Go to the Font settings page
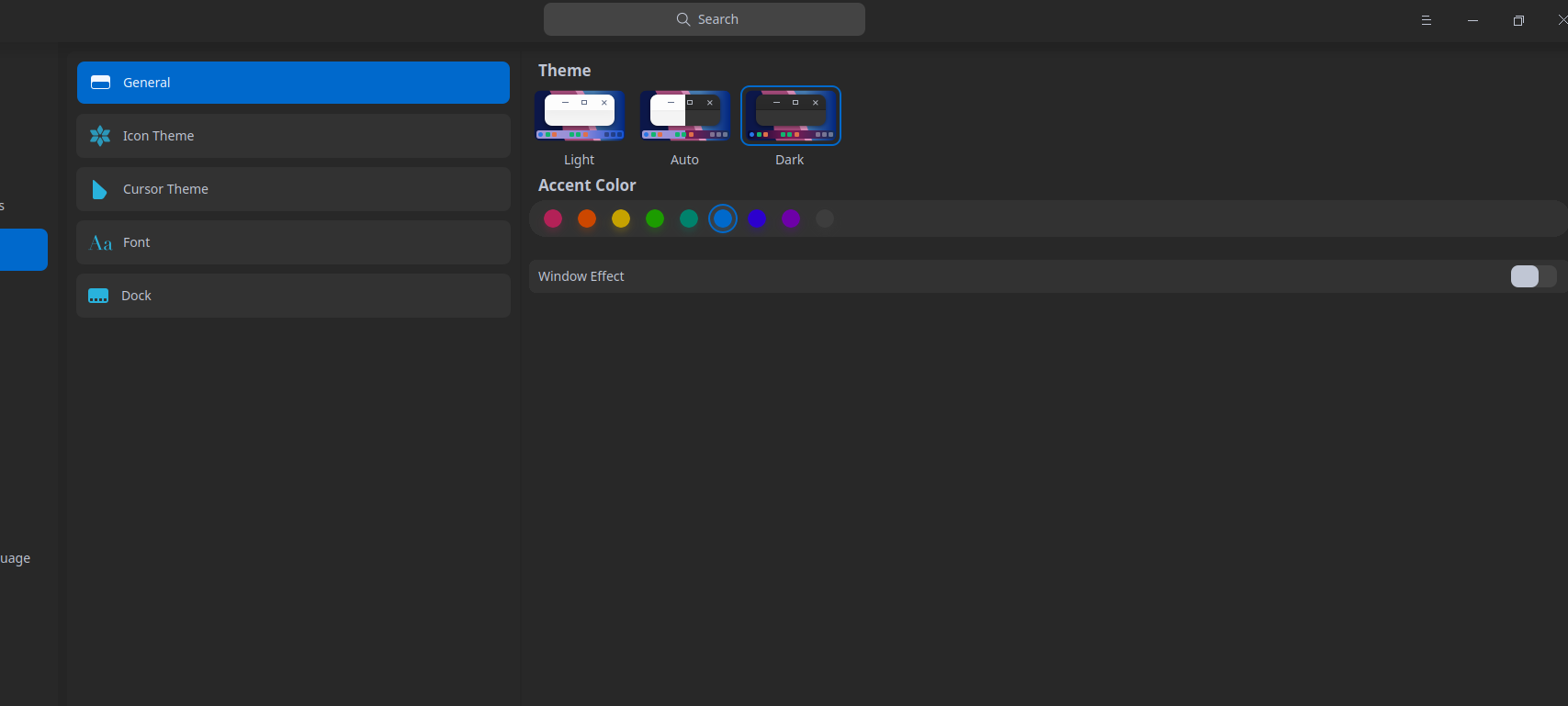The image size is (1568, 706). 293,242
